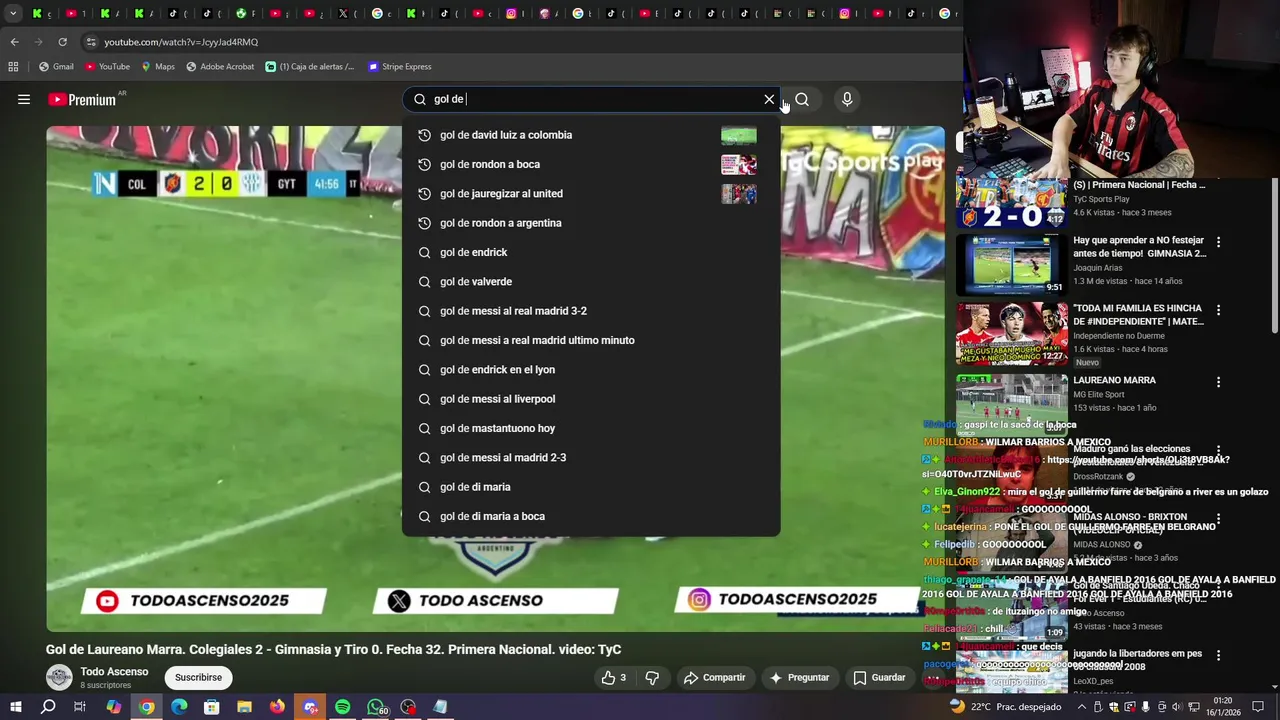
Task: Select suggestion 'gol de rondon a argentina'
Action: (590, 223)
